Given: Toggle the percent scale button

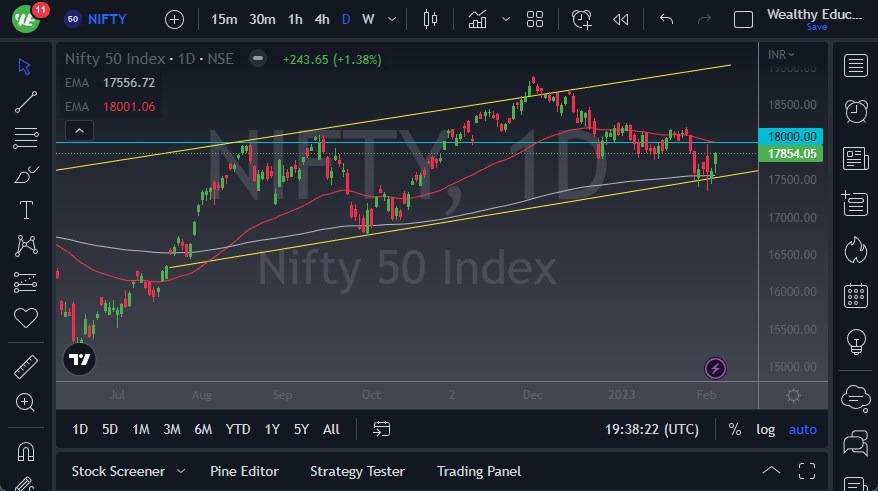Looking at the screenshot, I should click(735, 429).
